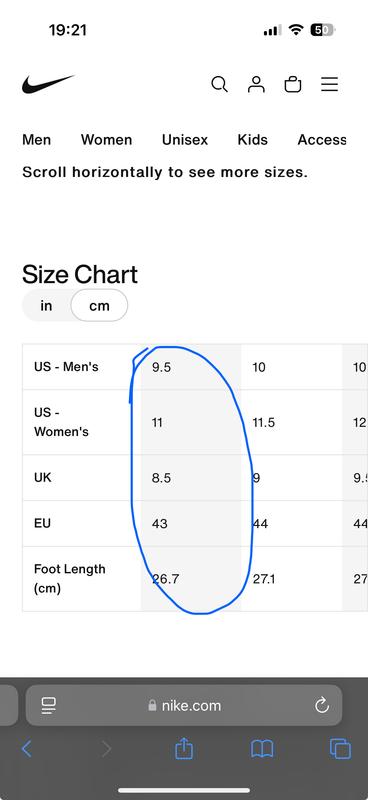
Task: Open the Kids category tab
Action: click(x=253, y=140)
